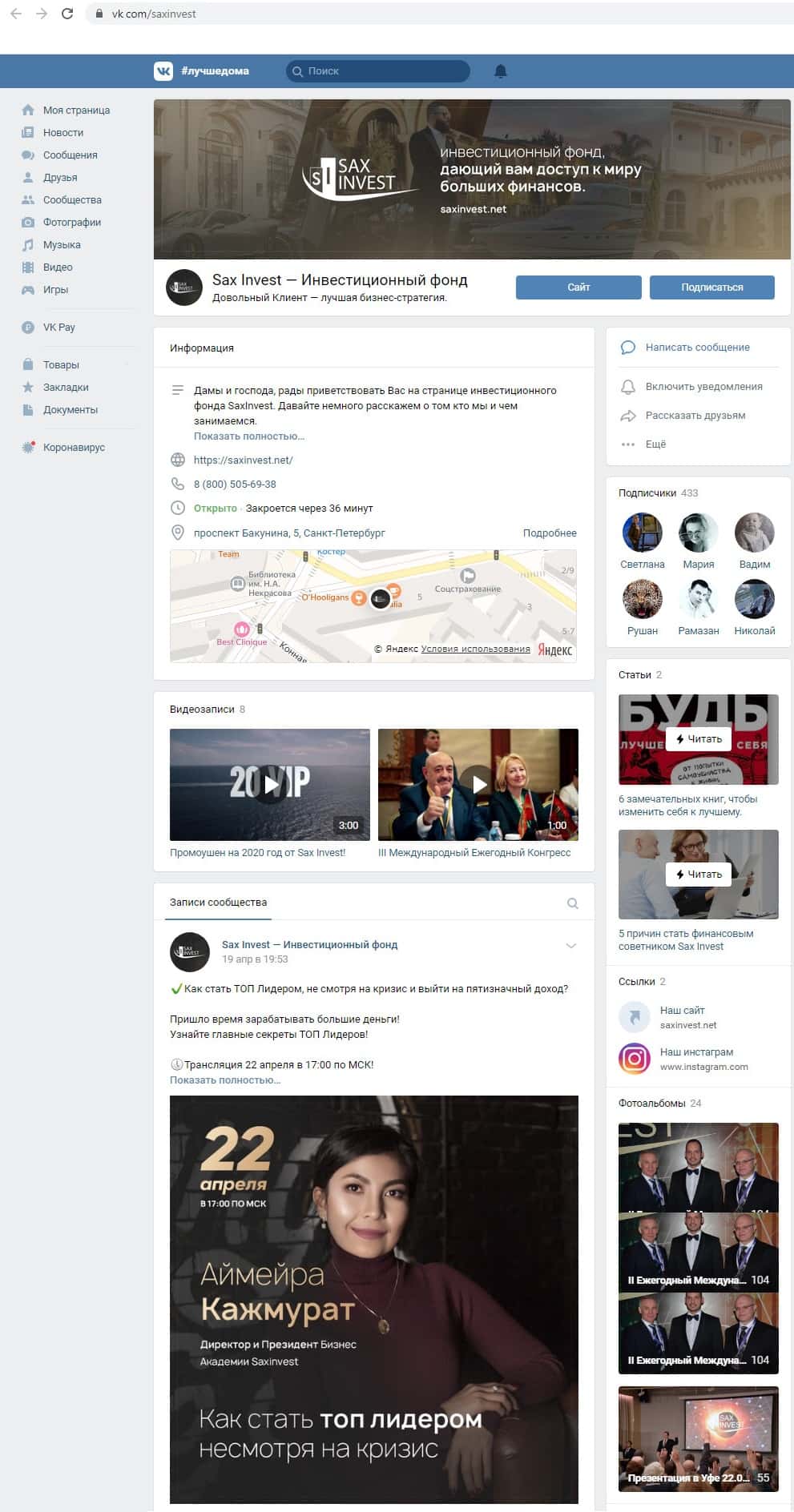Screen dimensions: 794x1512
Task: Click the Товары bag icon
Action: click(x=28, y=365)
